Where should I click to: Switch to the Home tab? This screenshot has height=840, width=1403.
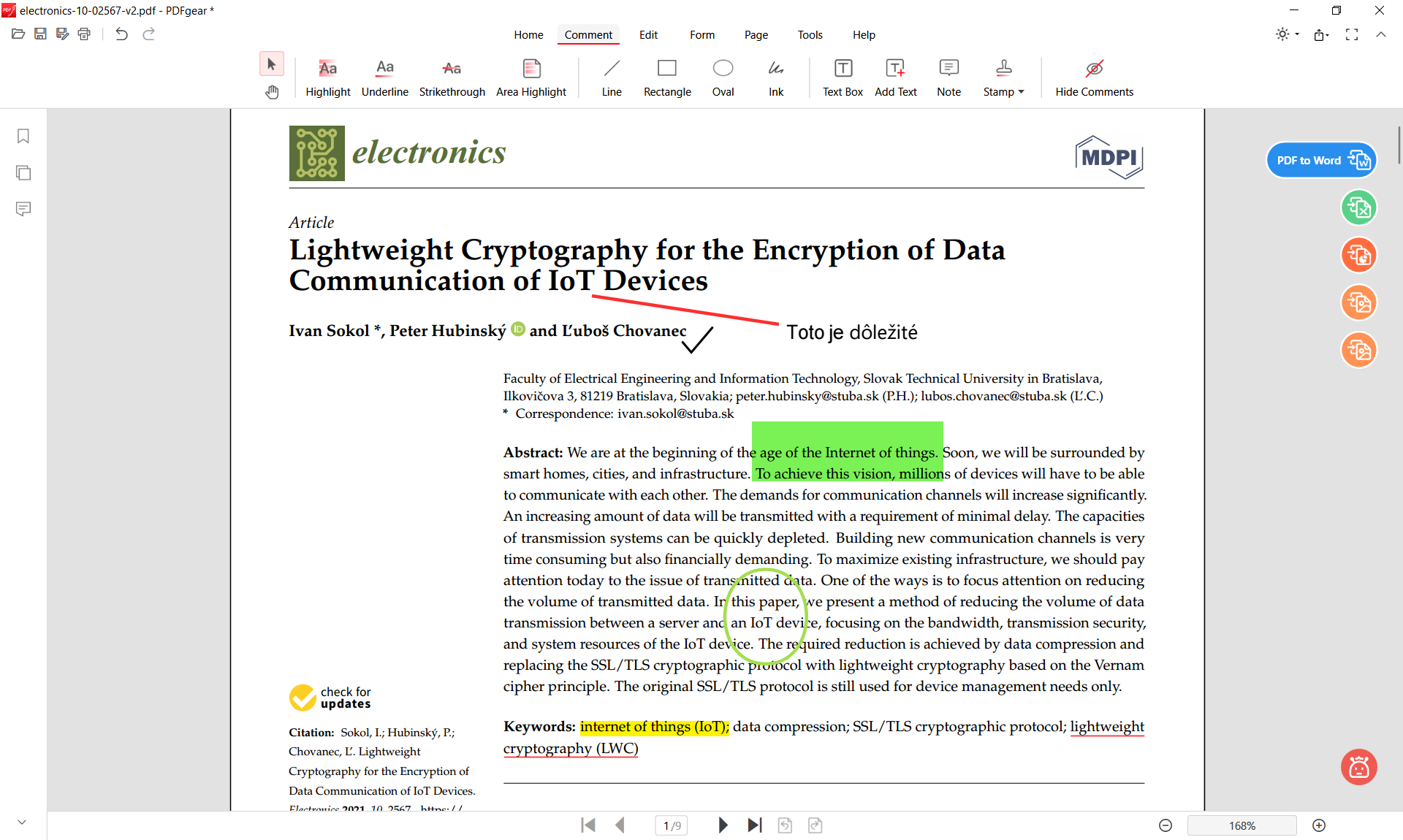pyautogui.click(x=528, y=34)
